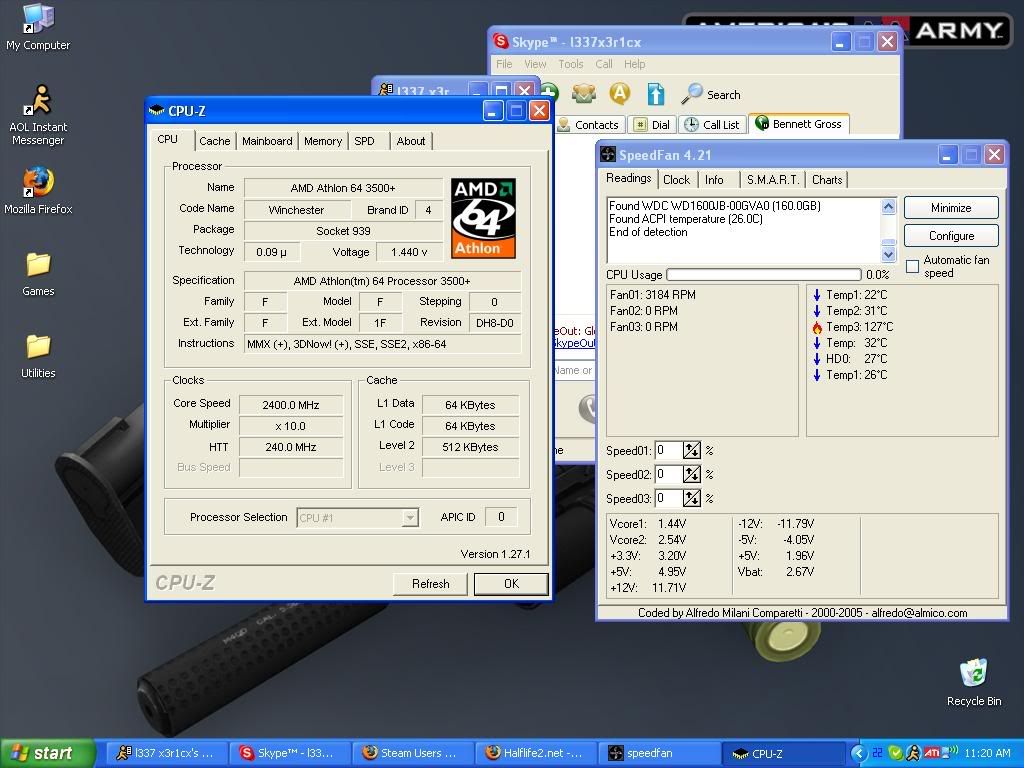Click the Skype send file arrow icon
Viewport: 1024px width, 768px height.
656,94
